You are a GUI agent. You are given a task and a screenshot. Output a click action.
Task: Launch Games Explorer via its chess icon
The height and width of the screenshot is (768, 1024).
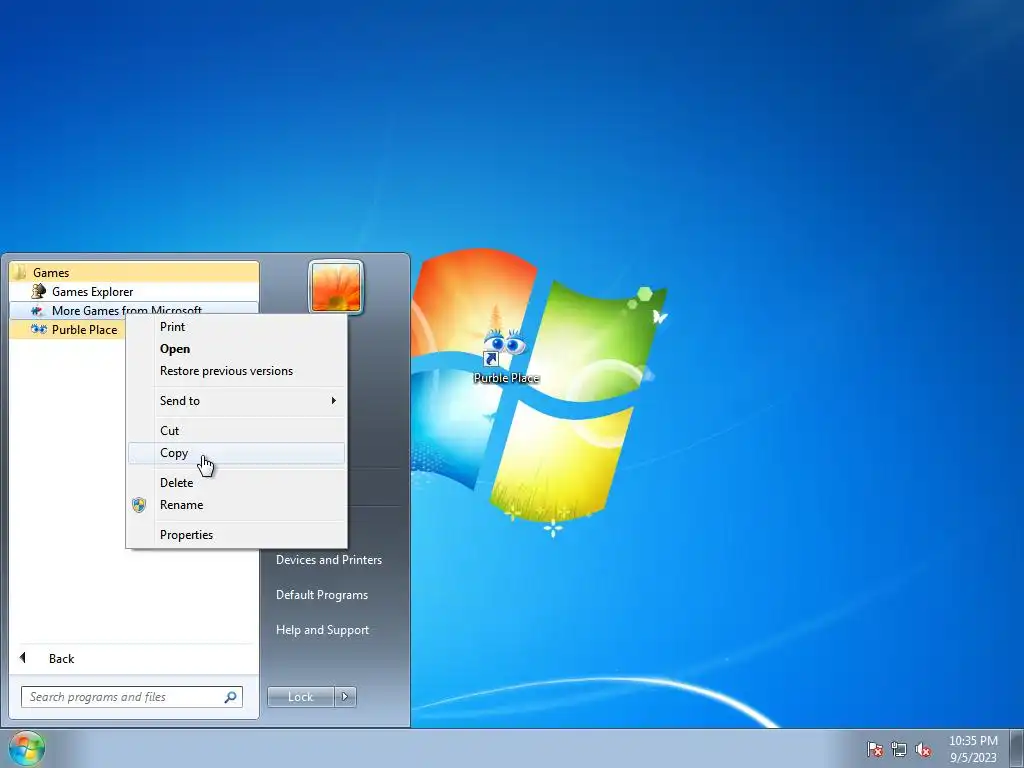tap(39, 291)
